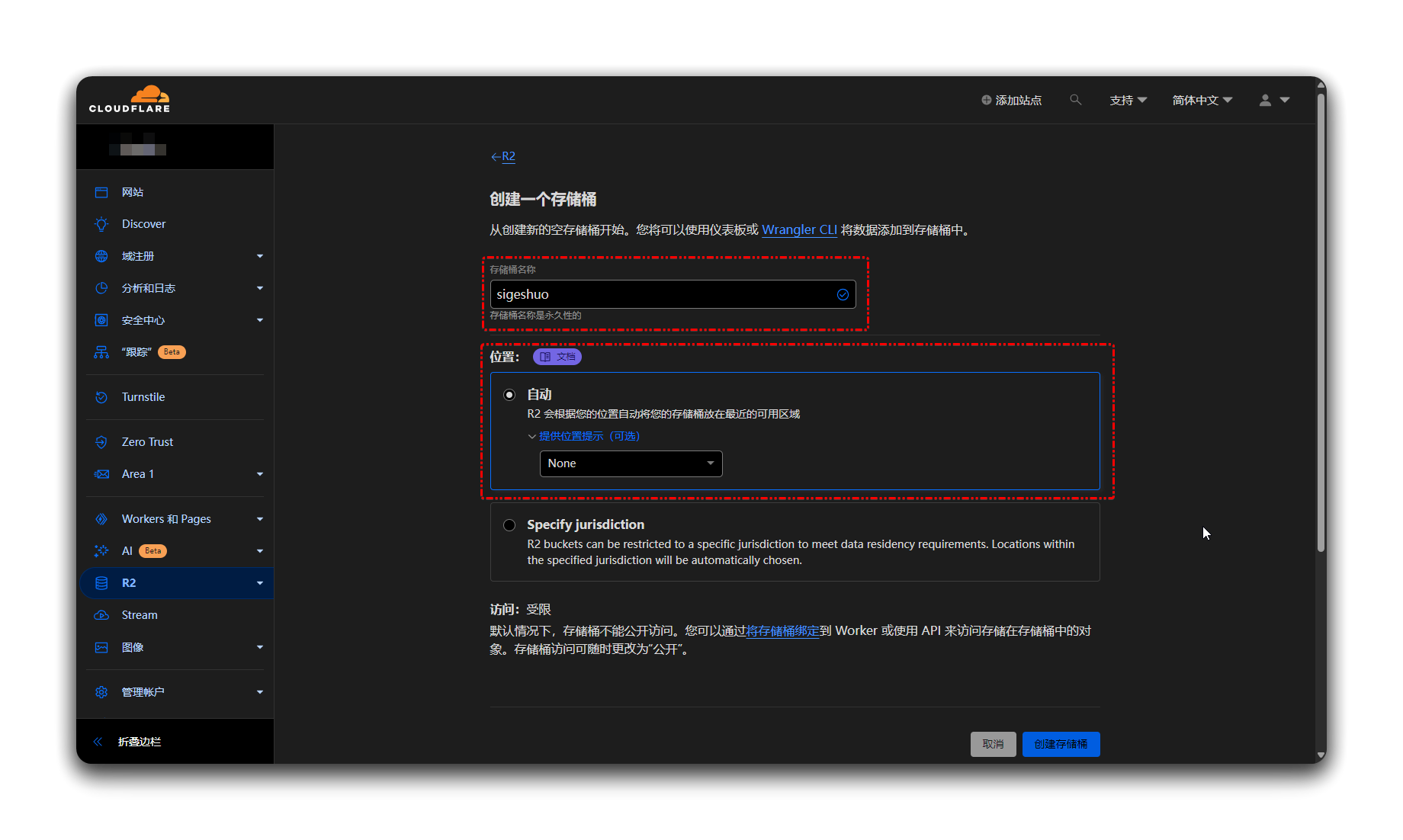Open the 将存储桶绑定 link
The height and width of the screenshot is (840, 1403).
(x=782, y=631)
